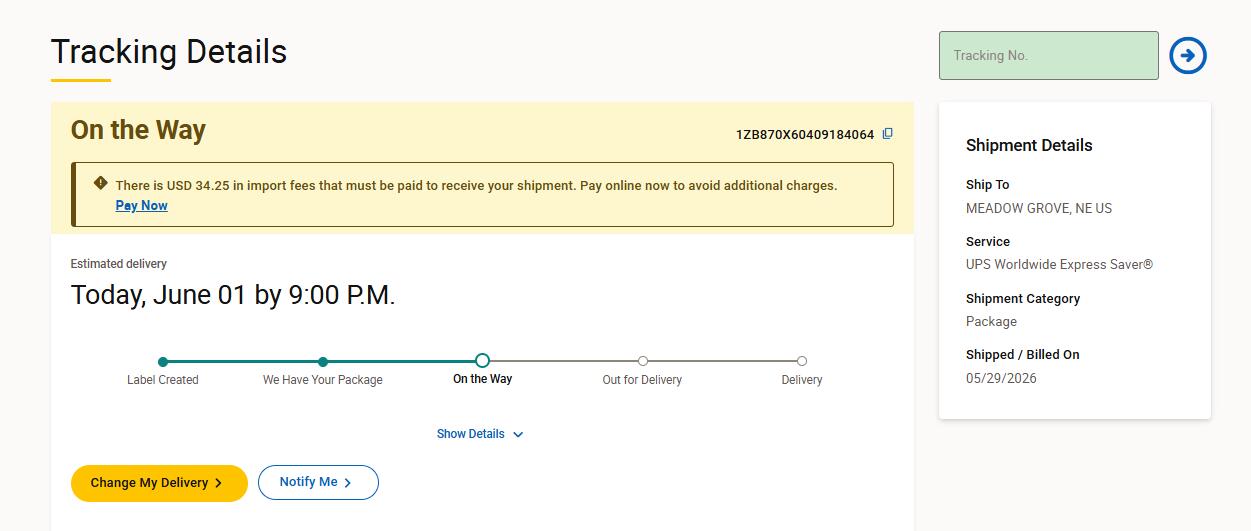This screenshot has width=1251, height=531.
Task: Click the Package shipment category value
Action: 991,322
